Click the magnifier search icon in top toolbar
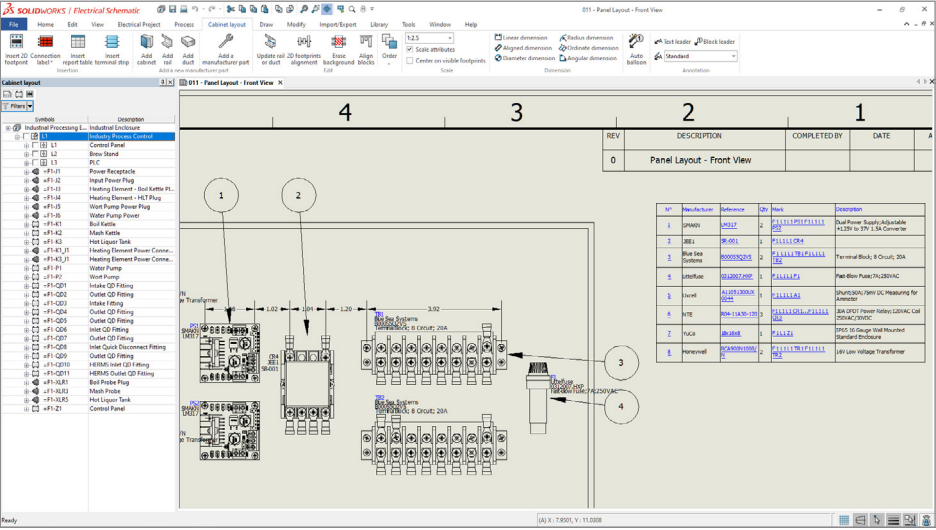Image resolution: width=936 pixels, height=530 pixels. point(352,9)
